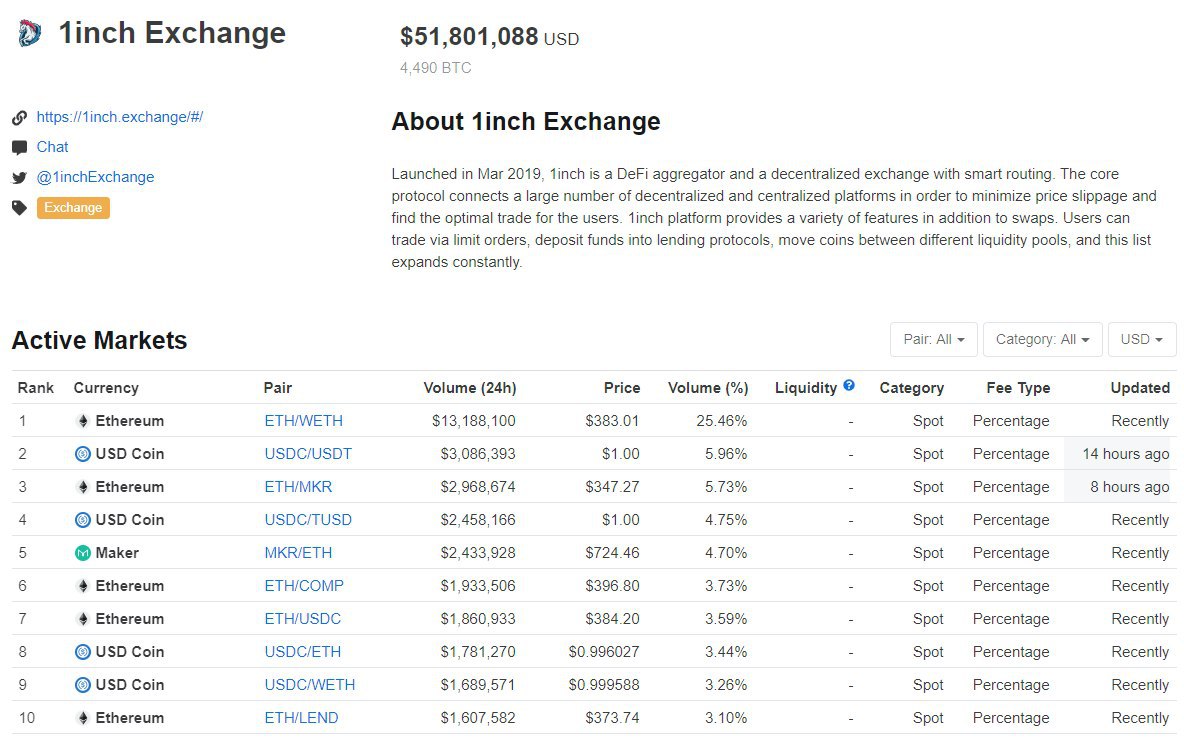Click the Ethereum icon in rank 6 row
Image resolution: width=1184 pixels, height=741 pixels.
pos(83,586)
